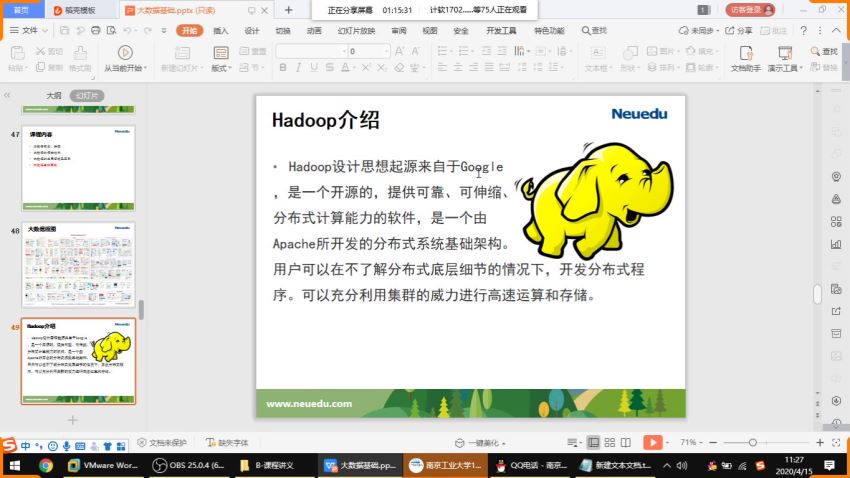This screenshot has width=850, height=478.
Task: Switch to normal view in status bar
Action: [x=594, y=443]
